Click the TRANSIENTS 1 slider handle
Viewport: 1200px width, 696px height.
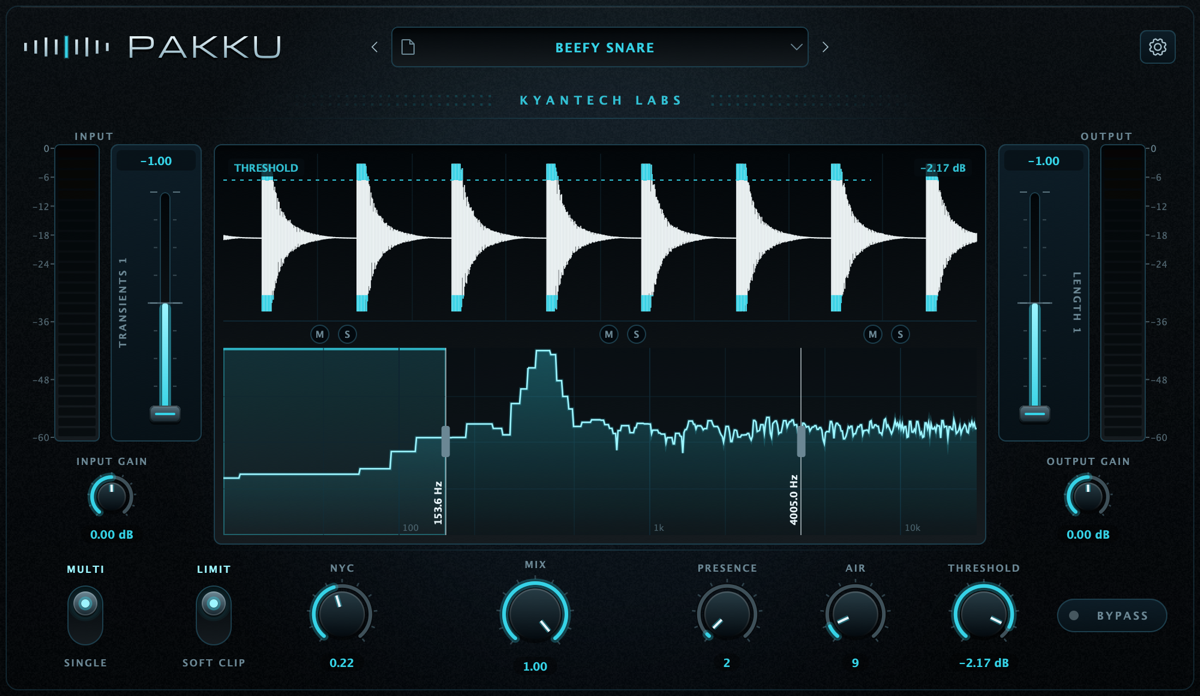pyautogui.click(x=165, y=413)
